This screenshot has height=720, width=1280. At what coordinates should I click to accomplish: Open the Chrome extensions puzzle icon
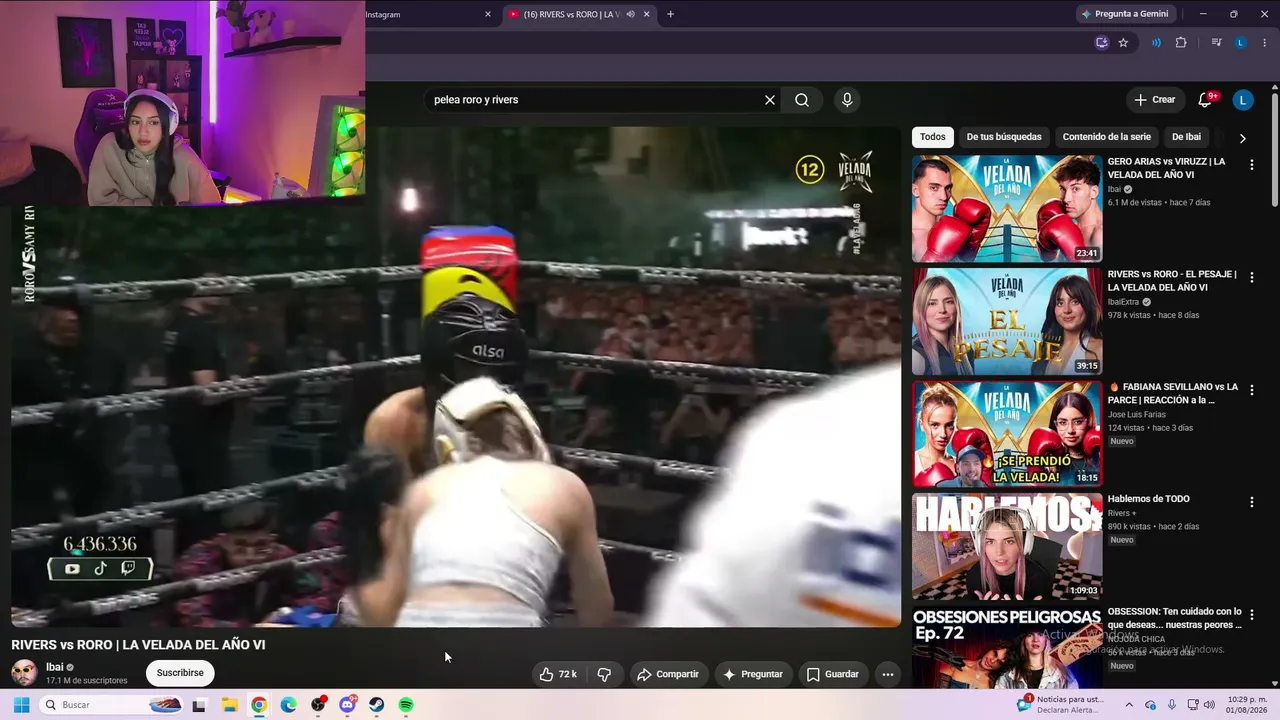point(1181,43)
